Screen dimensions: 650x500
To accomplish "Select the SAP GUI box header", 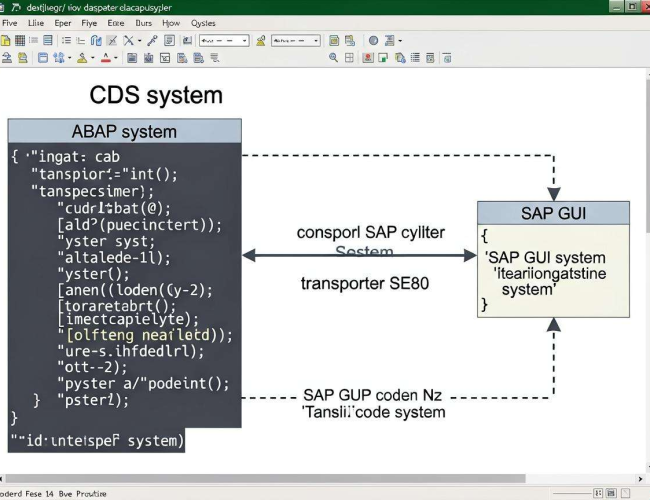I will click(553, 213).
